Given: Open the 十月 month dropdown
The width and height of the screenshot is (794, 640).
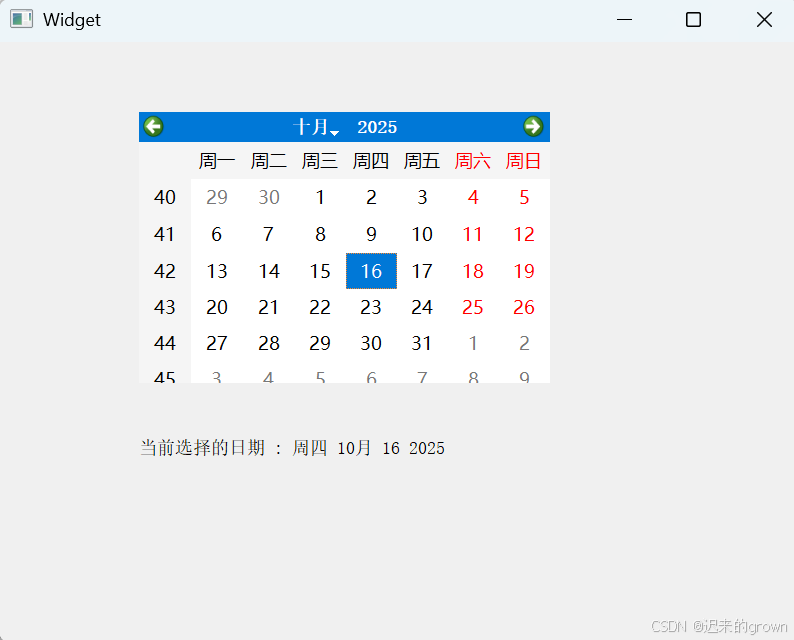Looking at the screenshot, I should [316, 127].
